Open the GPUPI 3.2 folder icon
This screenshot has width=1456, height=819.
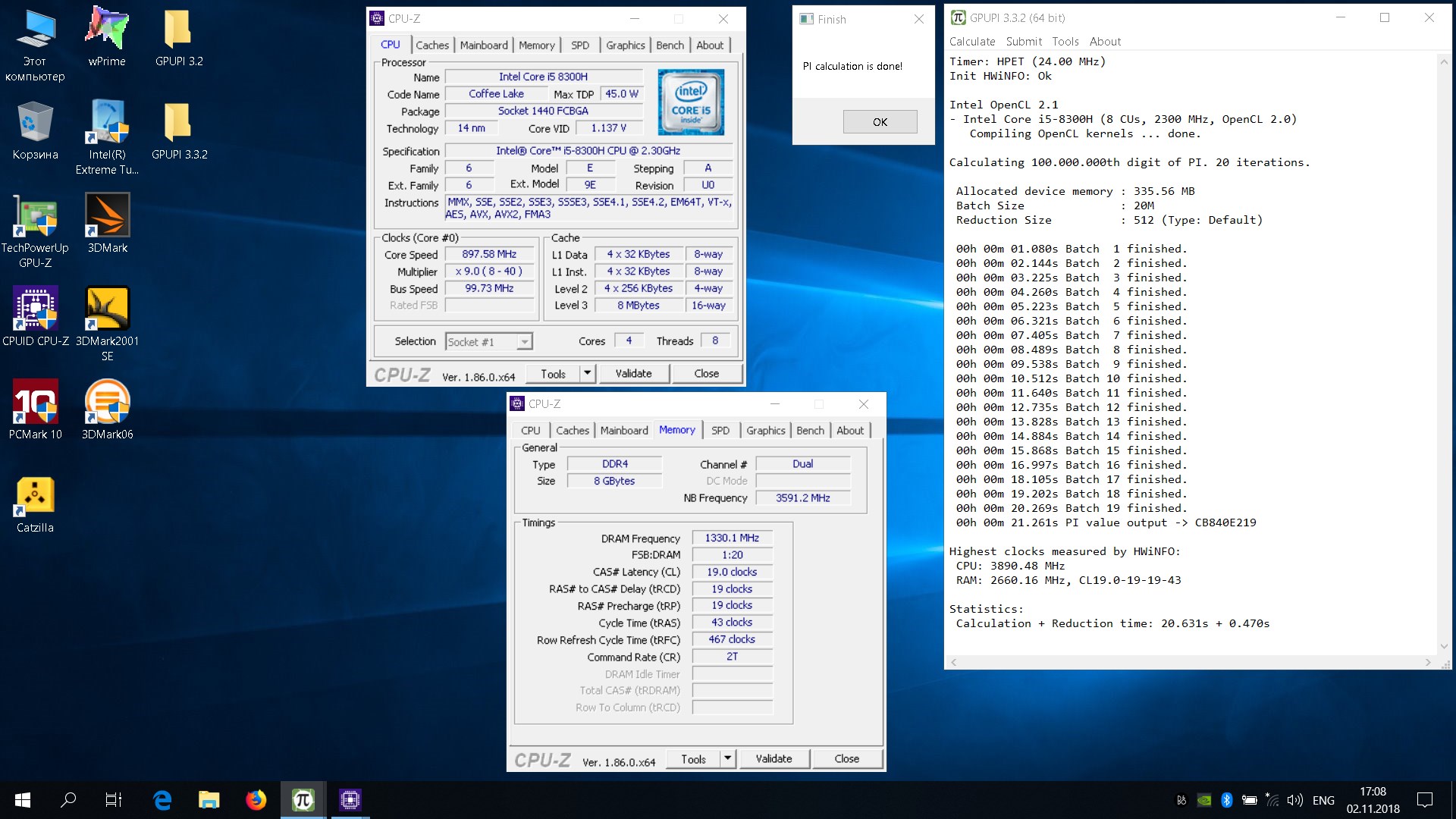179,36
